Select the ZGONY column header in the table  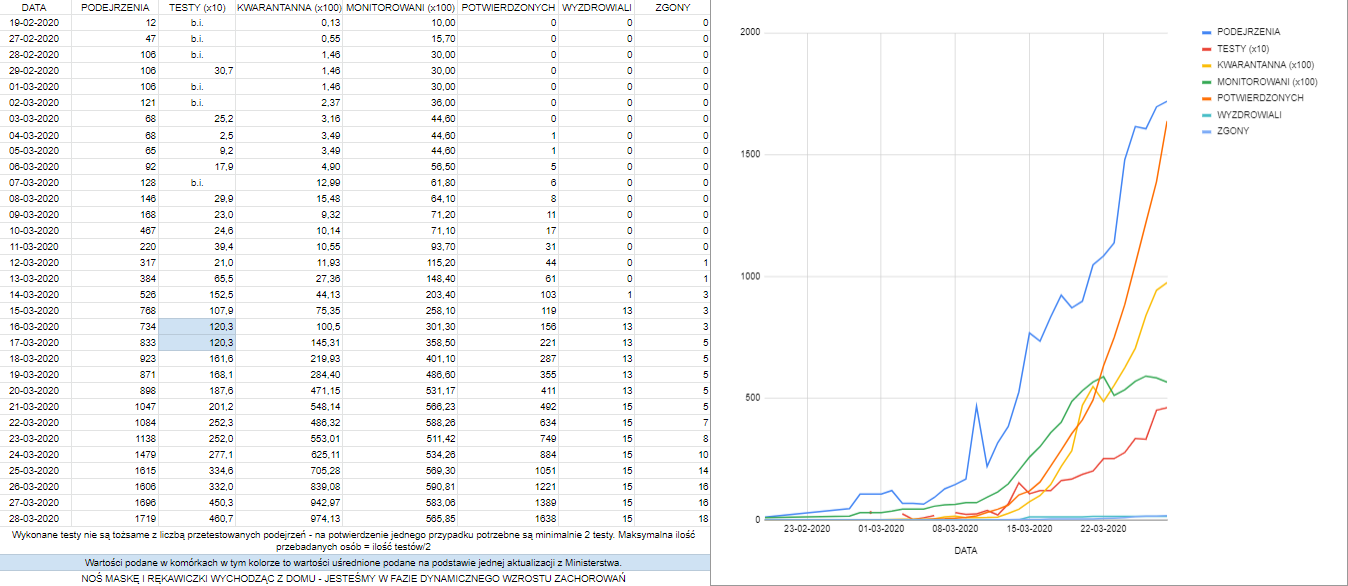[672, 7]
